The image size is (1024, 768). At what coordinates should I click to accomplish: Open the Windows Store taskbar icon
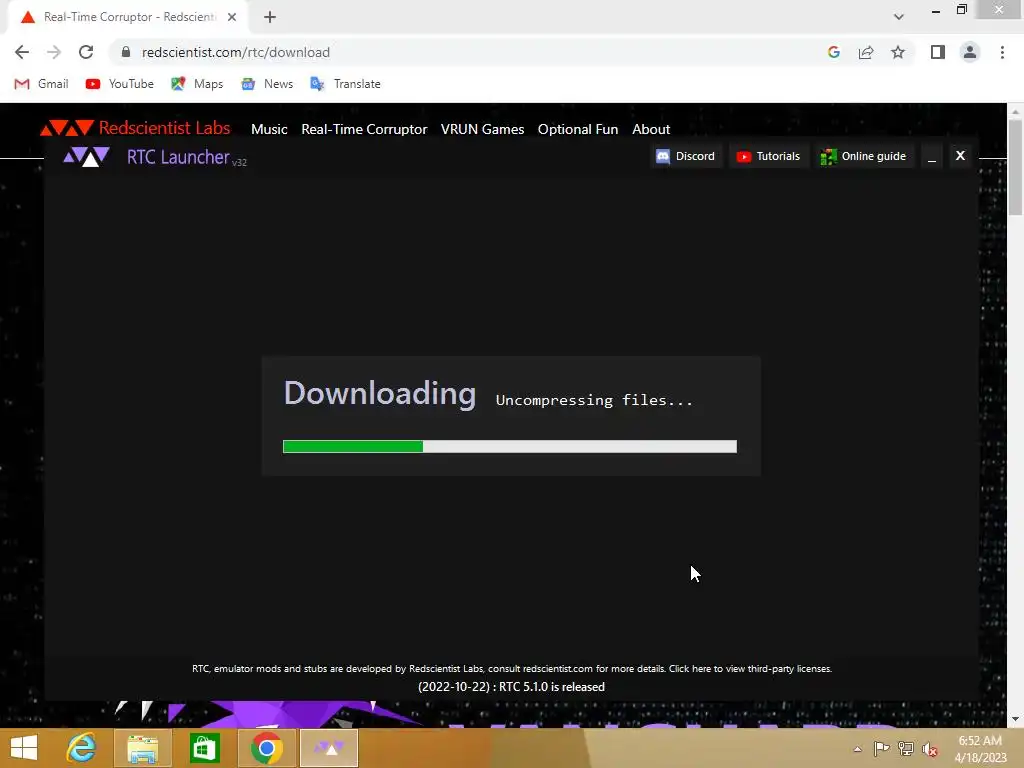pos(204,748)
